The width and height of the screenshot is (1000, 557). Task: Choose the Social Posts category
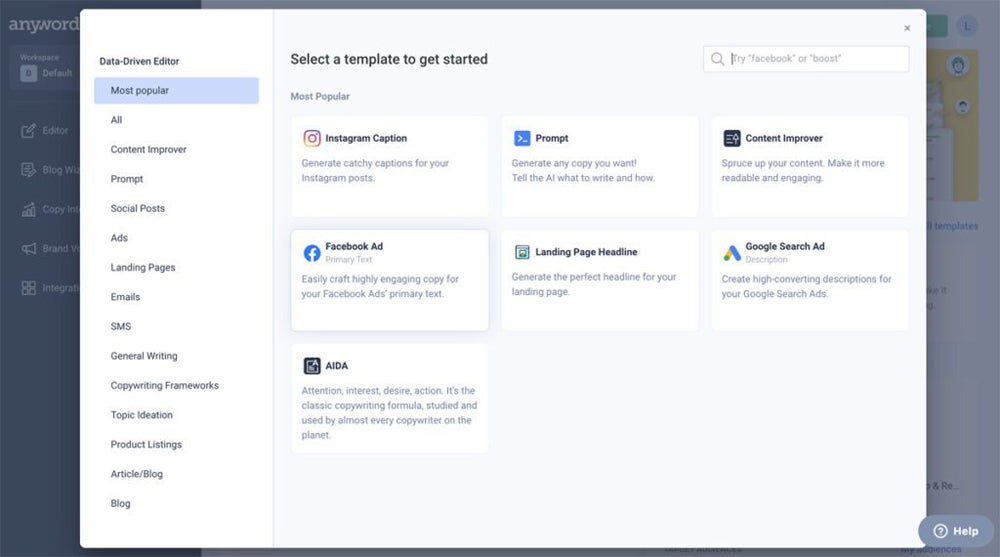pyautogui.click(x=138, y=208)
